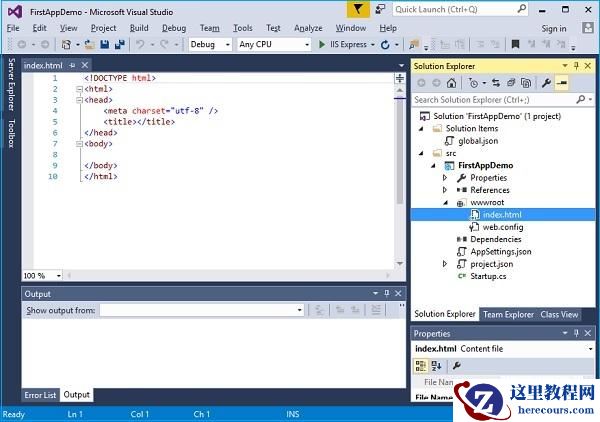Open the Error List tab
The height and width of the screenshot is (422, 600).
pyautogui.click(x=40, y=394)
